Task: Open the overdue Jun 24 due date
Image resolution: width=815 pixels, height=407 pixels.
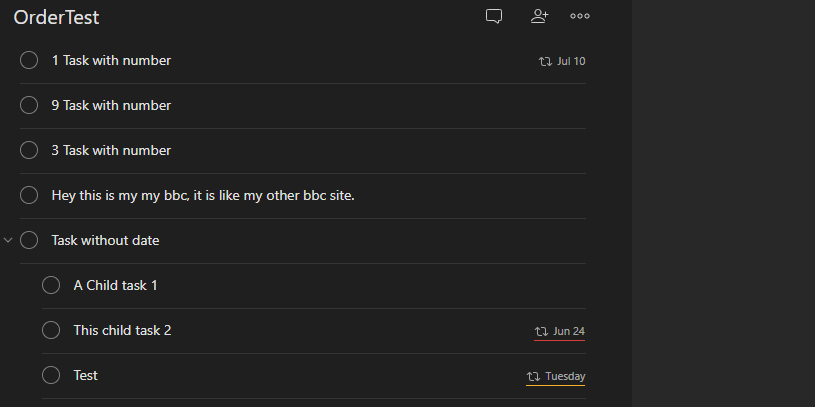Action: tap(569, 331)
